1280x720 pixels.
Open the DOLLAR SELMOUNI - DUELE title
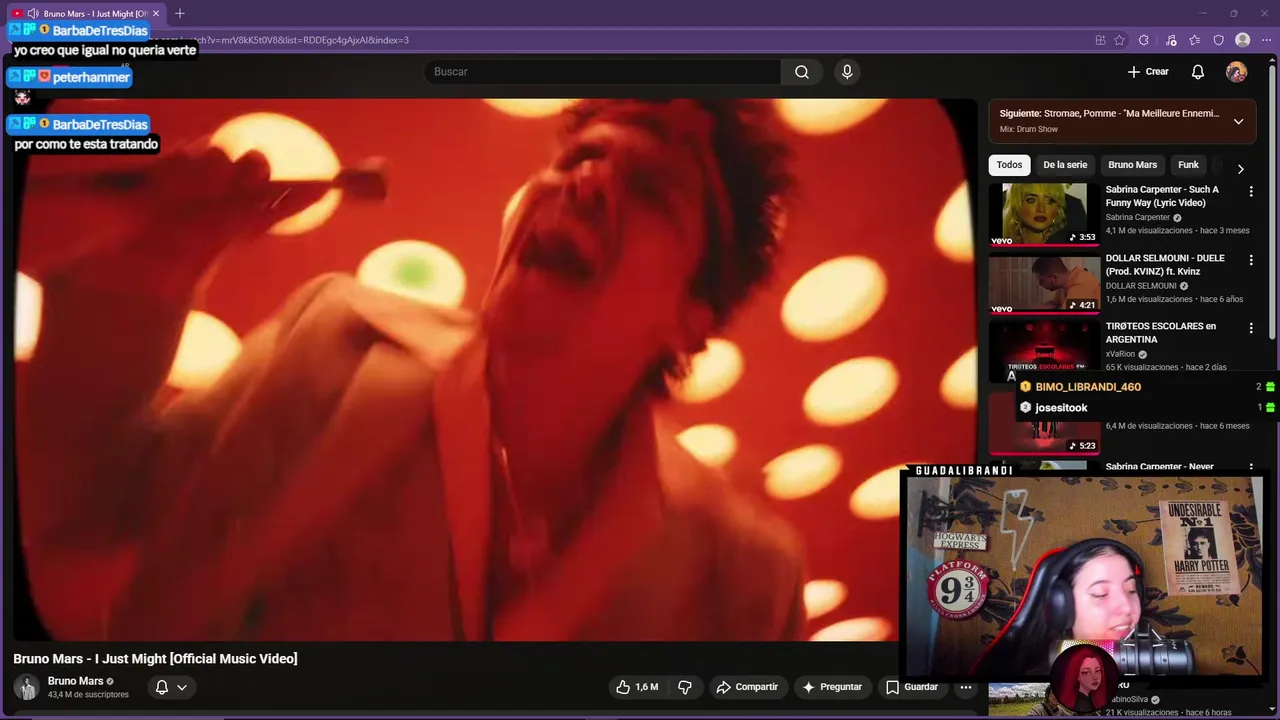(1165, 265)
